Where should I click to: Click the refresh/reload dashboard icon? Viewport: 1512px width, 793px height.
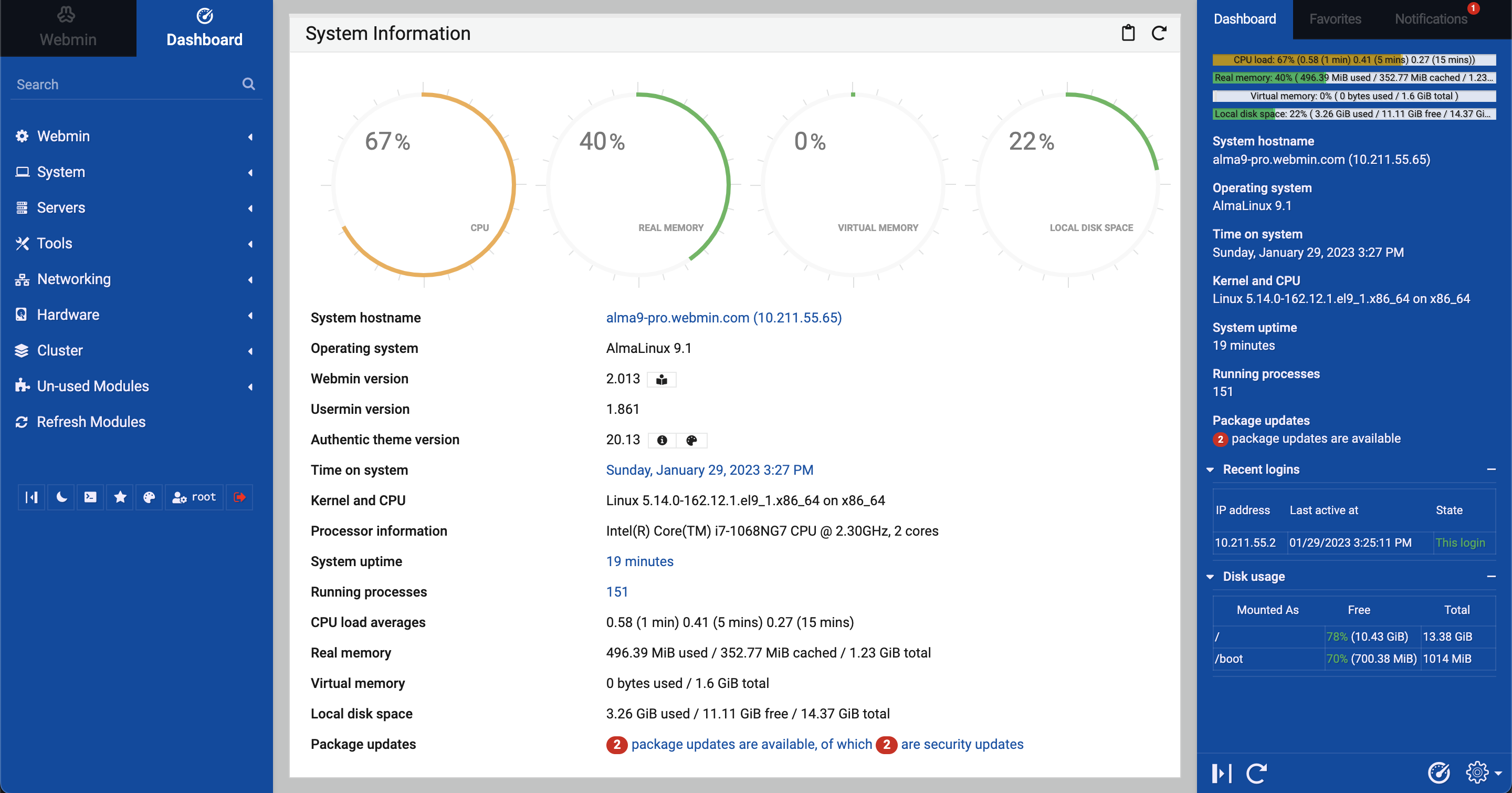pos(1159,33)
